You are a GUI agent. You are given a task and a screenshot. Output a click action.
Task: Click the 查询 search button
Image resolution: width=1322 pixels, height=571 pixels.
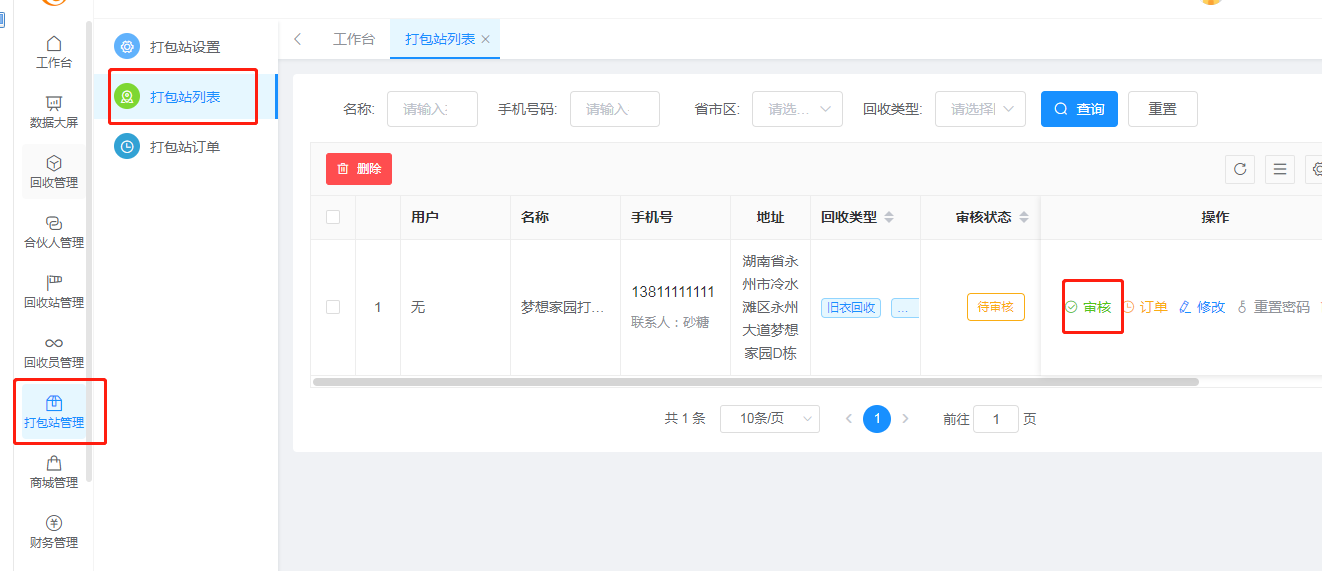coord(1079,109)
